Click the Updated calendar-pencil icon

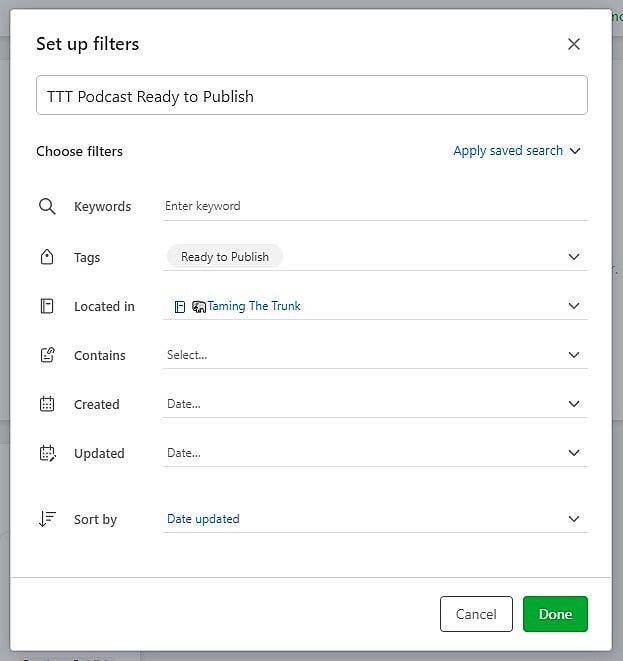click(47, 453)
